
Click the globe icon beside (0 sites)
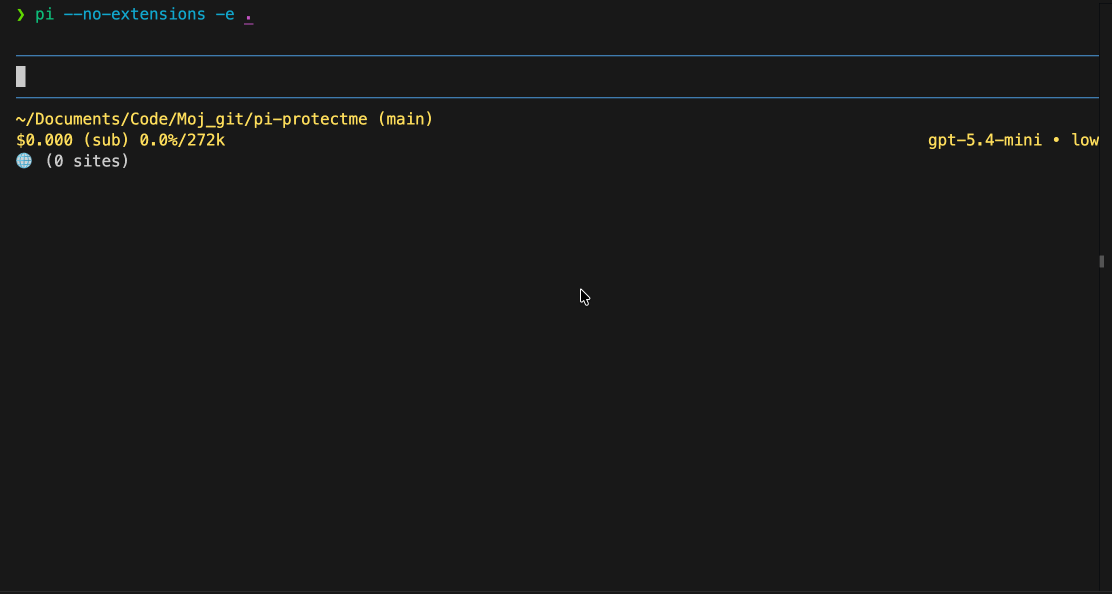click(x=24, y=161)
